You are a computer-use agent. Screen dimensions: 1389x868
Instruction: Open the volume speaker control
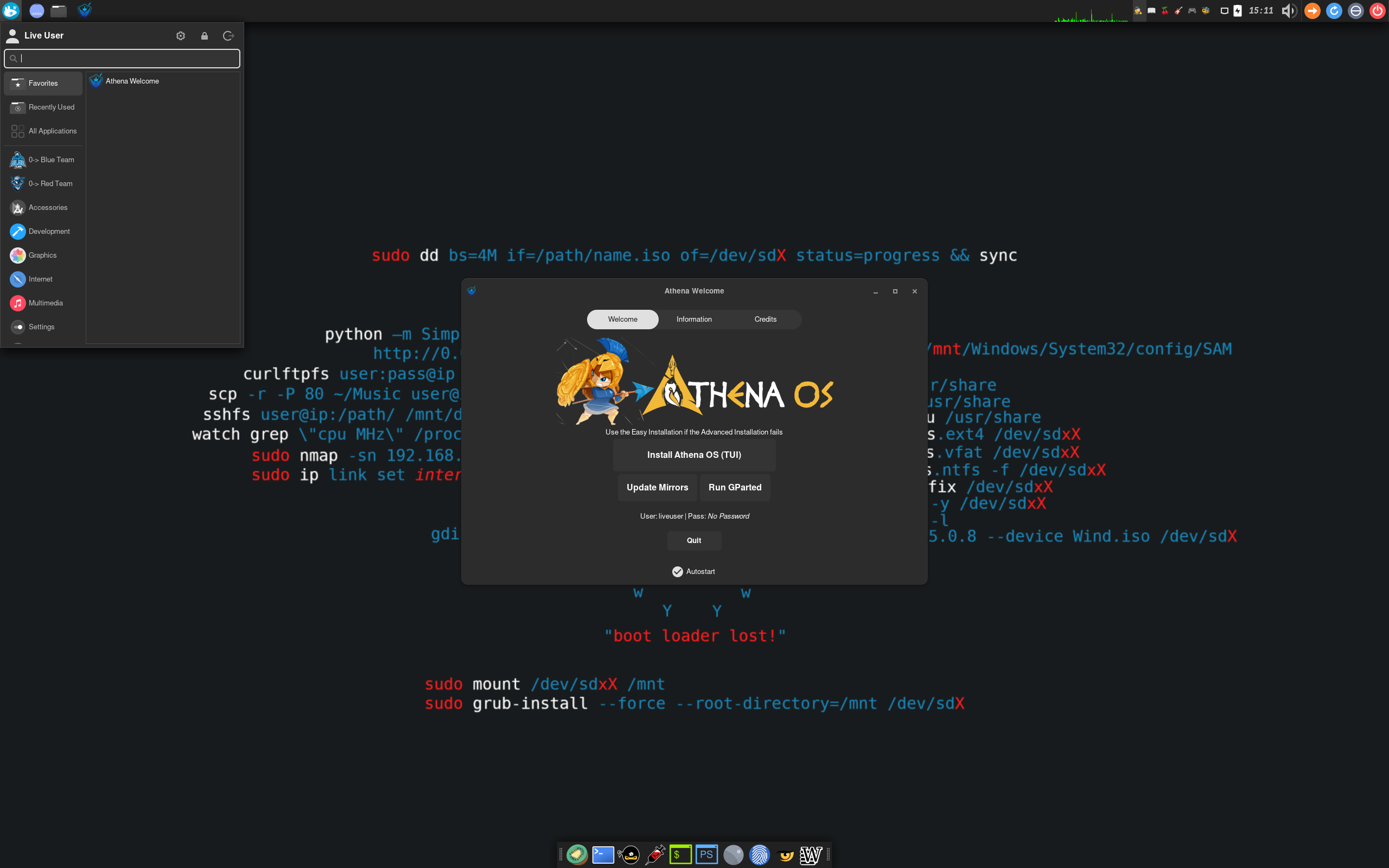coord(1289,11)
